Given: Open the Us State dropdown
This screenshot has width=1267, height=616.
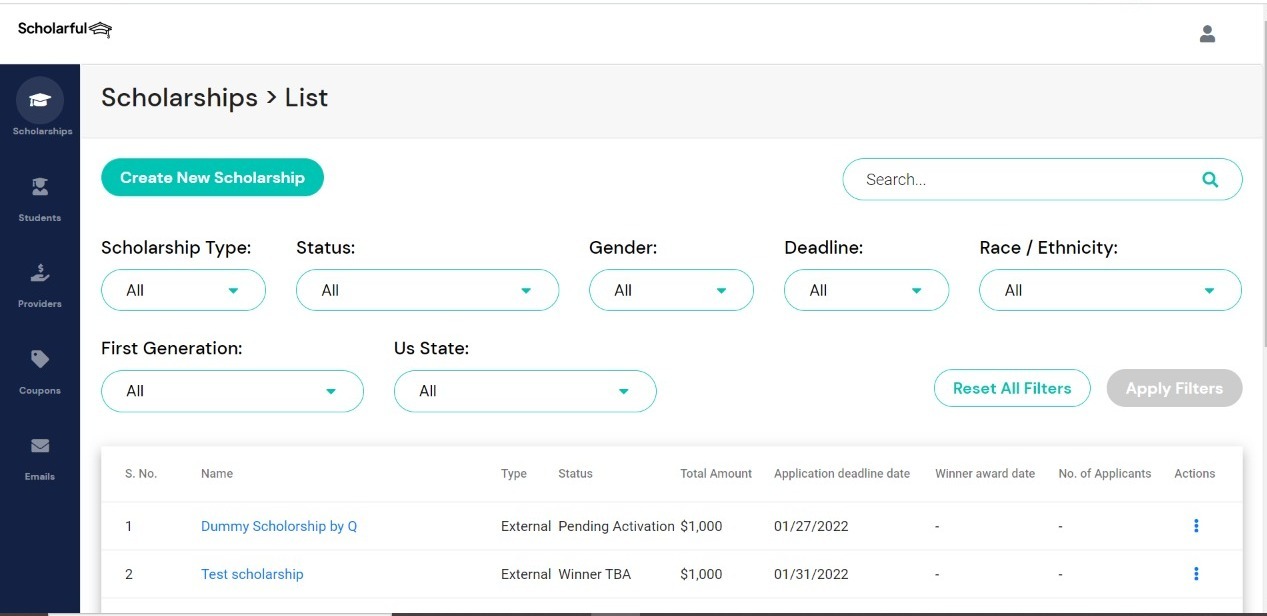Looking at the screenshot, I should pyautogui.click(x=525, y=391).
